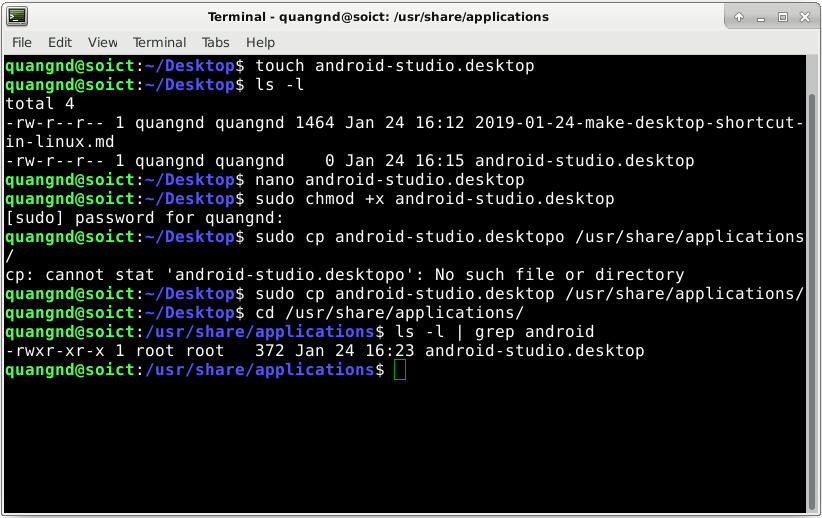Click the '-rwxr-xr-x 1 root root' output line
Viewport: 822px width, 518px height.
click(x=325, y=351)
